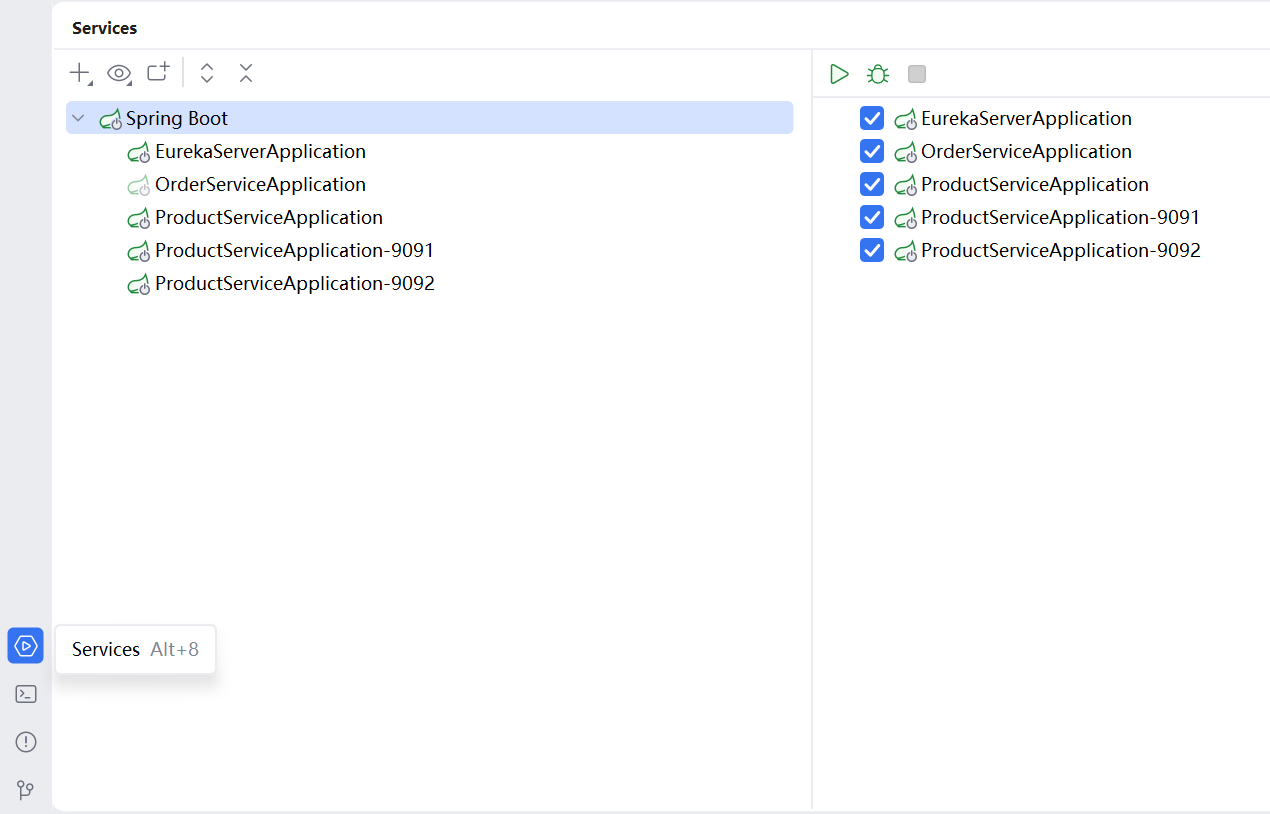Select OrderServiceApplication in the left tree
1270x814 pixels.
tap(260, 185)
